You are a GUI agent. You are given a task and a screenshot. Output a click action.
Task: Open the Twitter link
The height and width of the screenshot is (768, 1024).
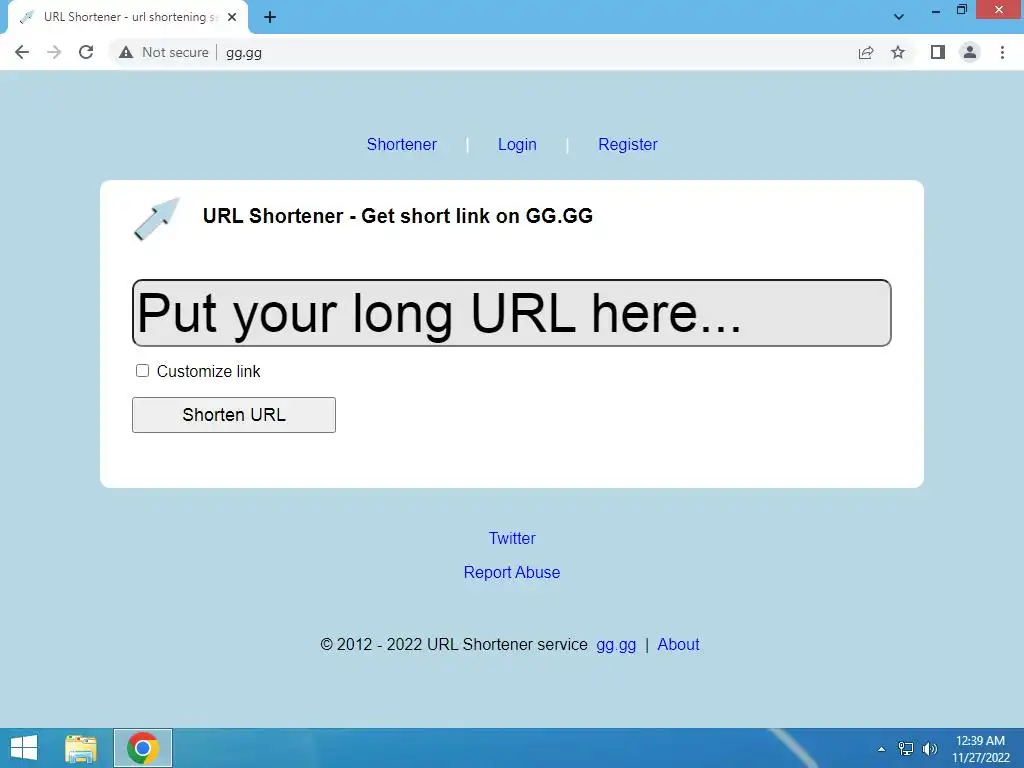point(512,538)
